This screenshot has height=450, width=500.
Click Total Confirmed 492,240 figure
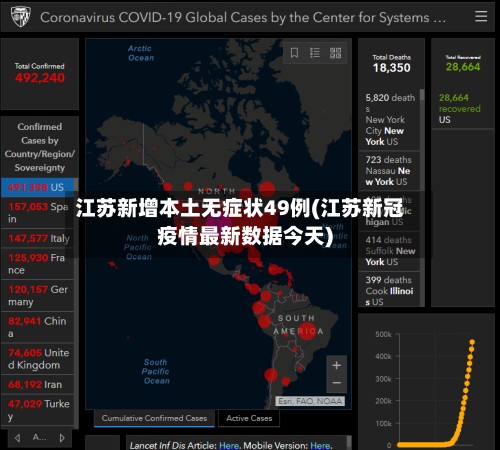[40, 78]
